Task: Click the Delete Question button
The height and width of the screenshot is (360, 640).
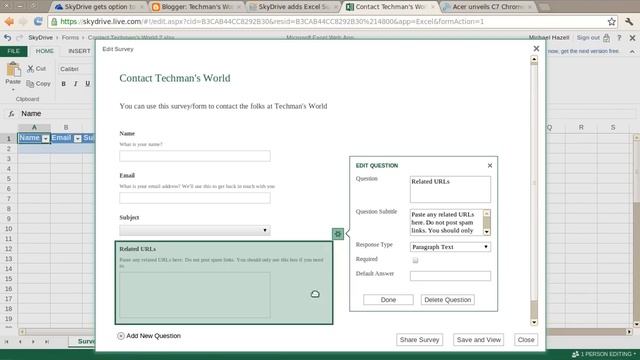Action: [x=447, y=300]
